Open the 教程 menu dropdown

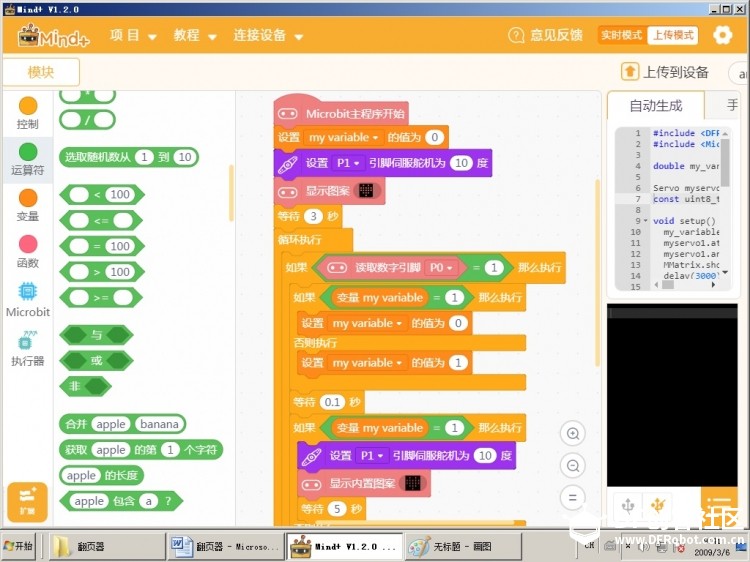pyautogui.click(x=195, y=35)
